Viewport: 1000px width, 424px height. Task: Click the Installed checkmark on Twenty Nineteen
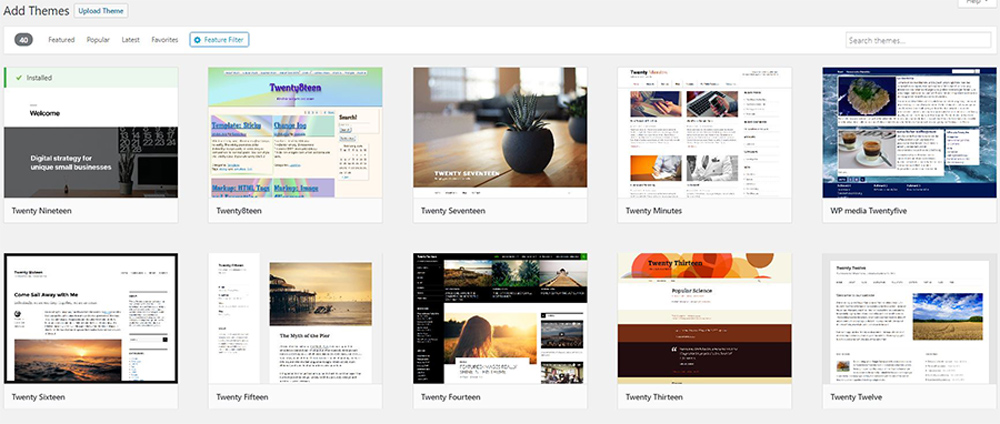coord(19,78)
